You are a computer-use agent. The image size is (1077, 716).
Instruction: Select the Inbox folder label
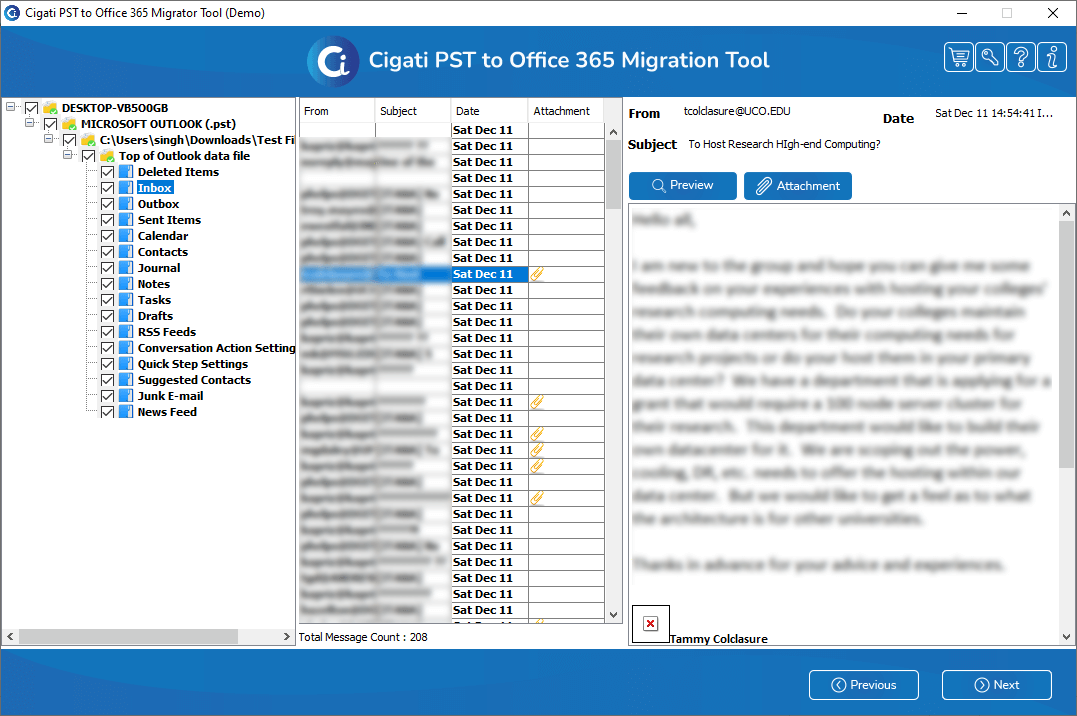coord(155,188)
